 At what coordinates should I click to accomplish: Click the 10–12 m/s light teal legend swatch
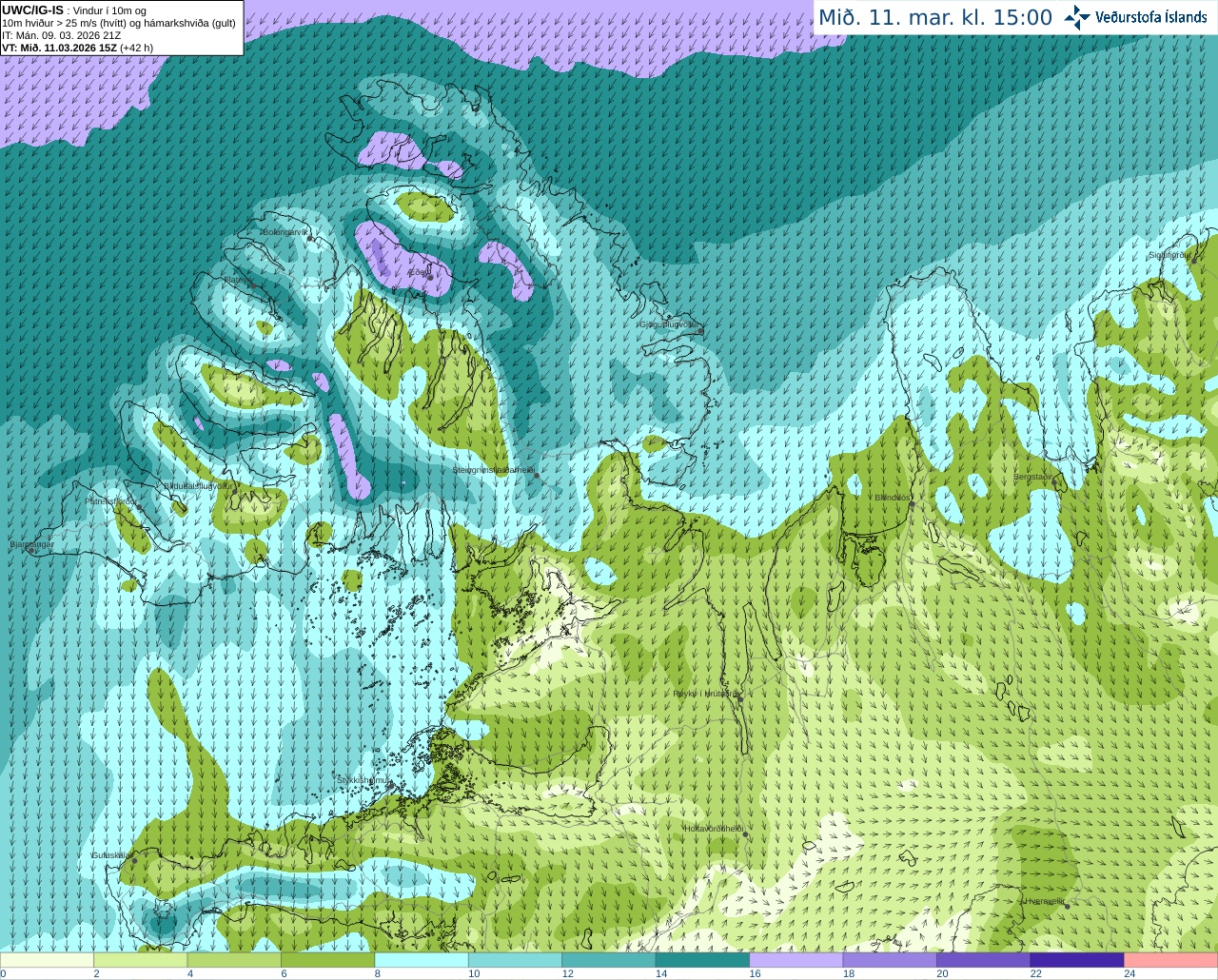click(516, 960)
